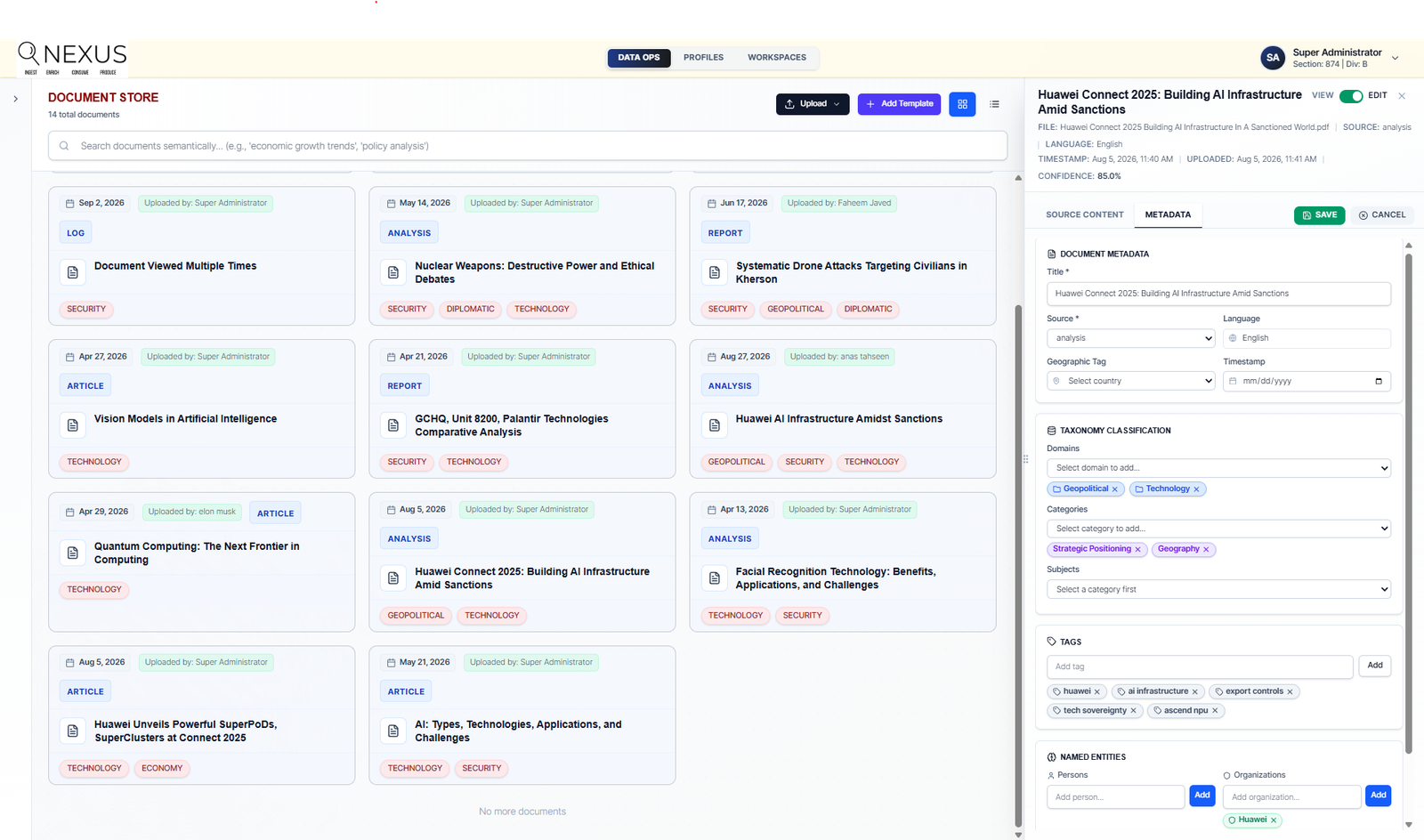Click the panel resize handle dots
Image resolution: width=1424 pixels, height=840 pixels.
tap(1025, 459)
